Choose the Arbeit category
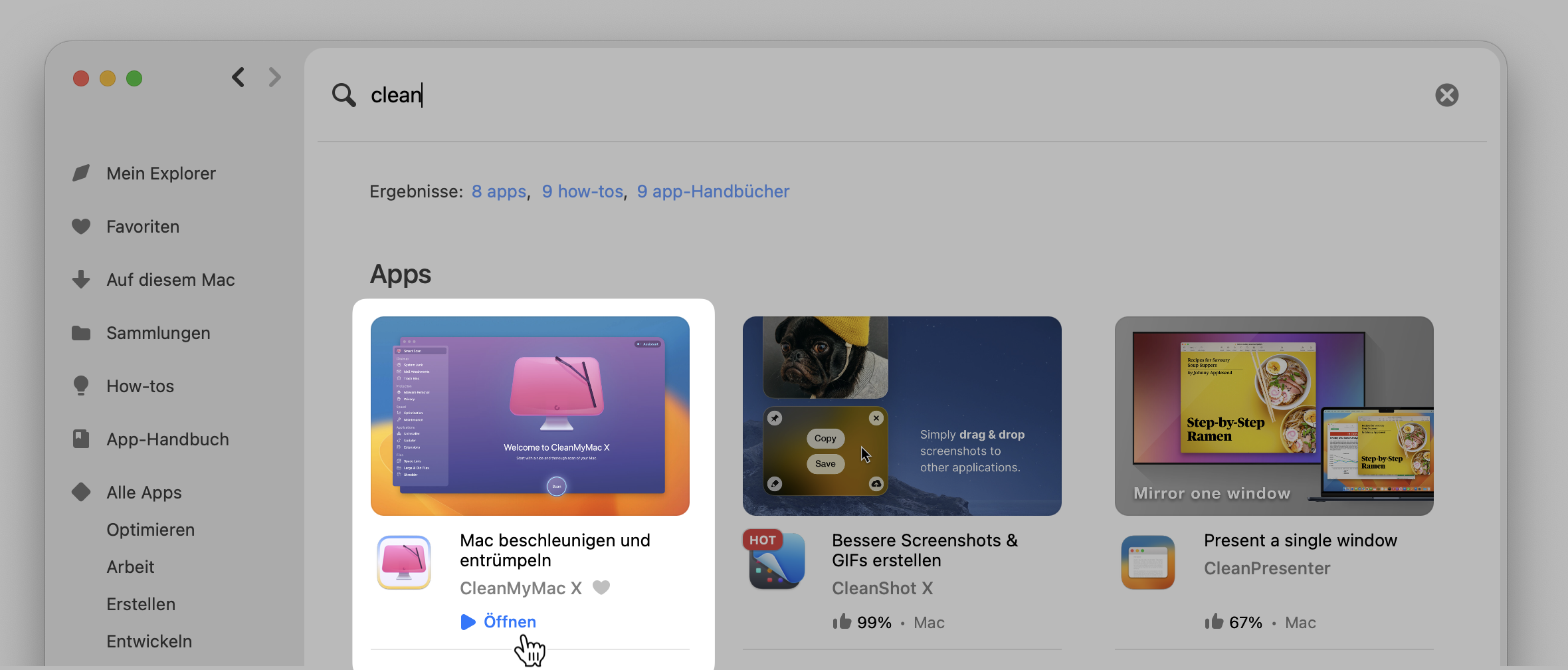 (x=130, y=567)
